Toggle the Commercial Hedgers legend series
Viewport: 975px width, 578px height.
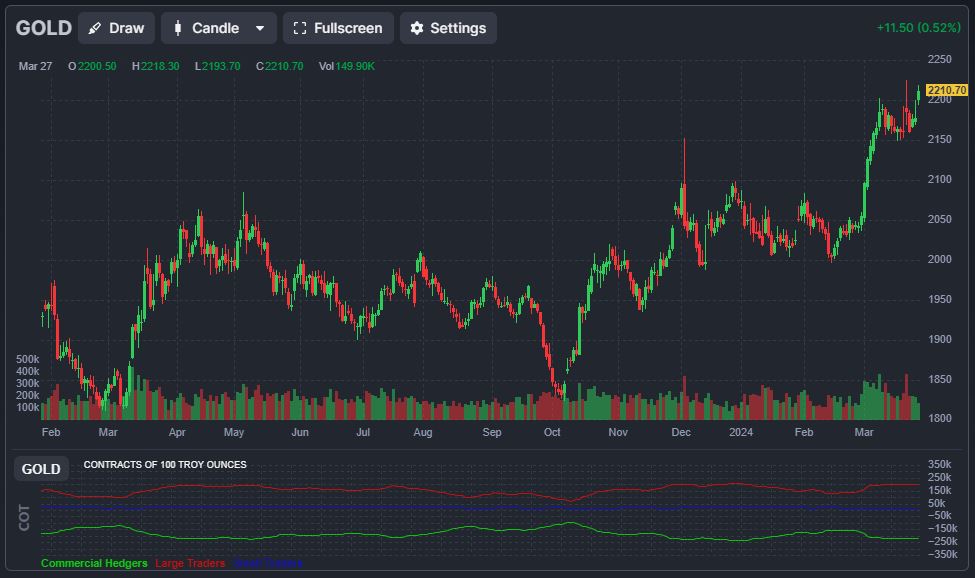(94, 563)
